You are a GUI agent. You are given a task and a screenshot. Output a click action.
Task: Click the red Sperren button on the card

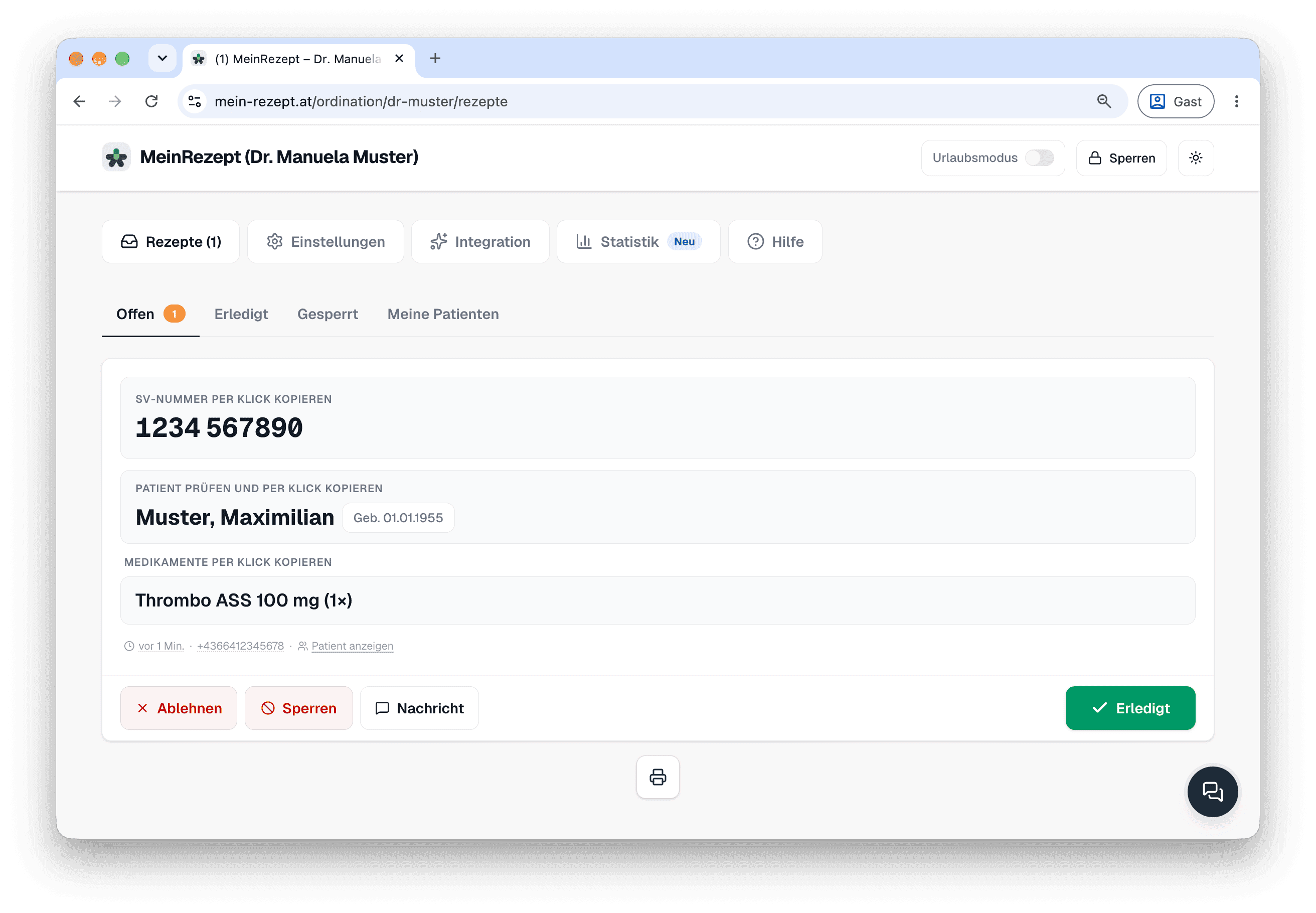tap(298, 708)
